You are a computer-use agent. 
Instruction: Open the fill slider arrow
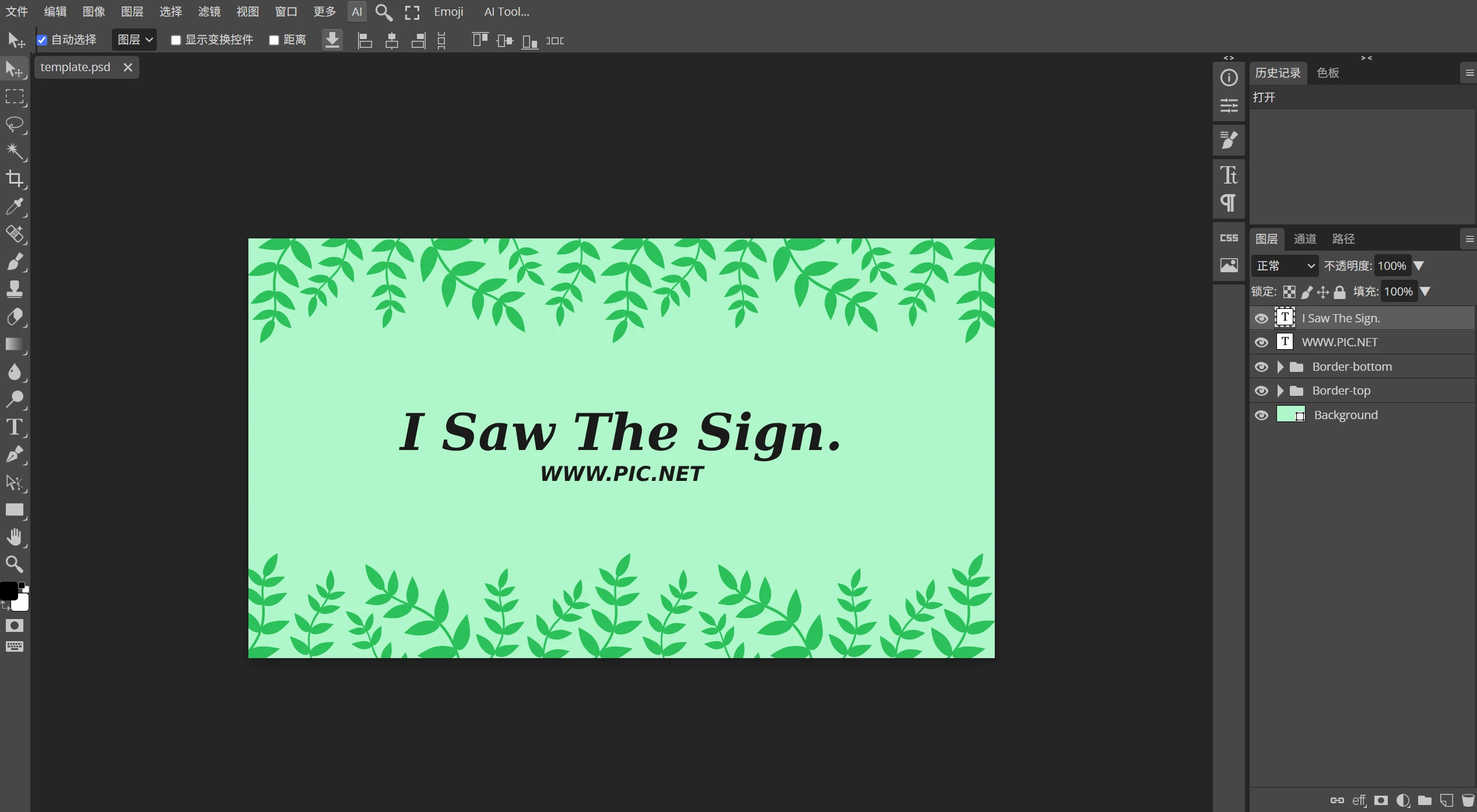(x=1425, y=291)
